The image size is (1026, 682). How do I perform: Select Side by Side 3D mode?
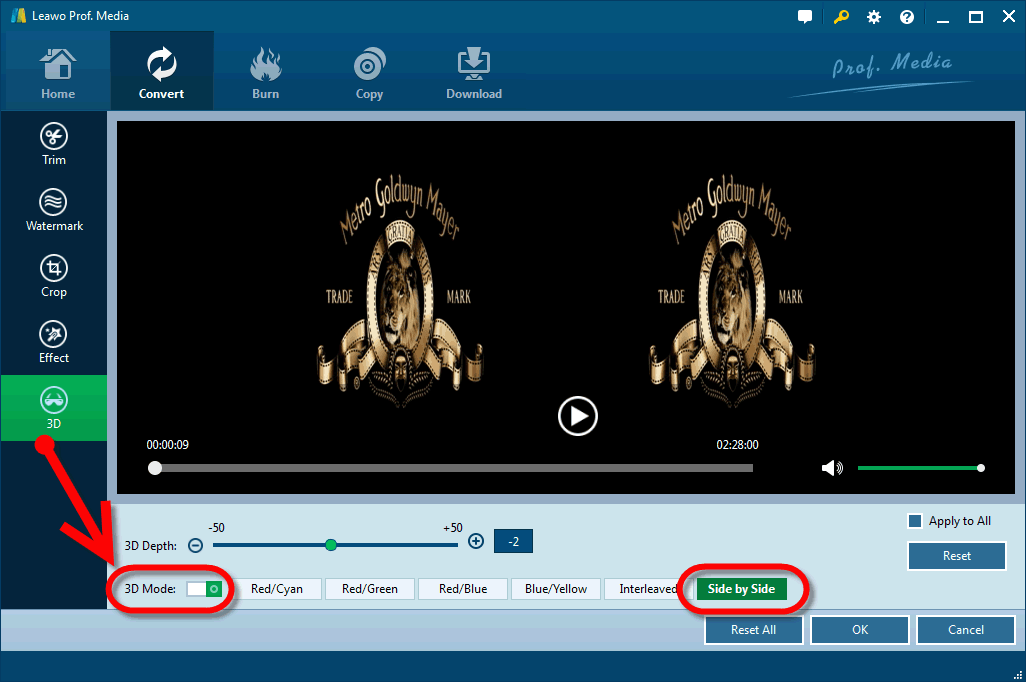click(x=741, y=589)
